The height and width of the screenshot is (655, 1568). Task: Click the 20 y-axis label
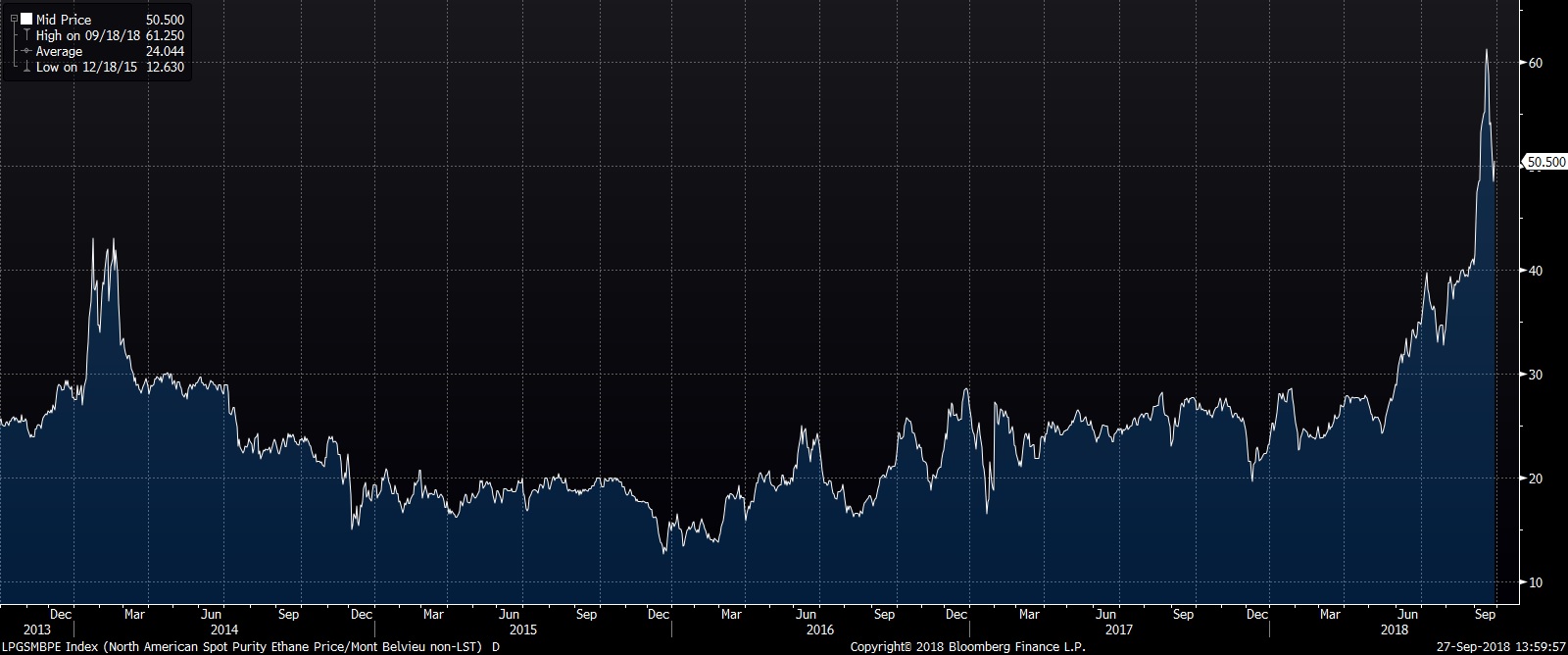coord(1535,479)
